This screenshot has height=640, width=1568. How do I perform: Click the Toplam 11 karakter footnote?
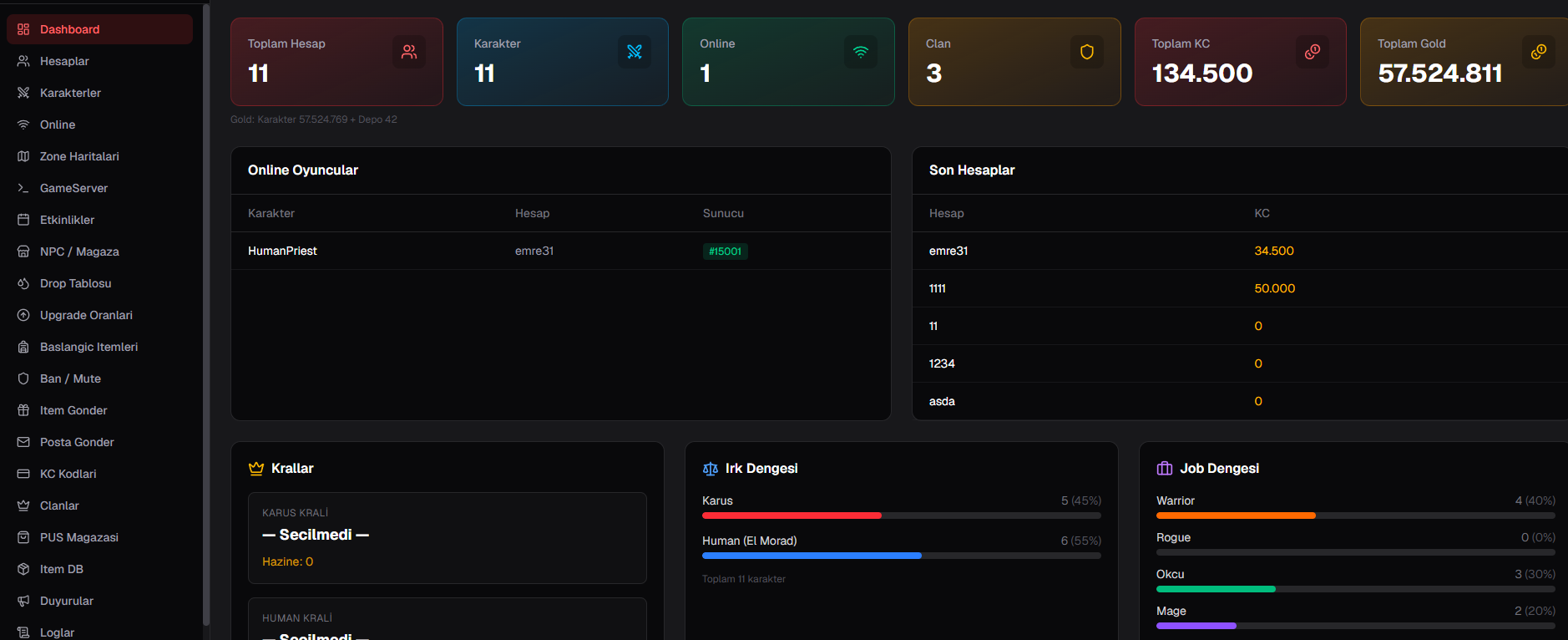coord(744,579)
